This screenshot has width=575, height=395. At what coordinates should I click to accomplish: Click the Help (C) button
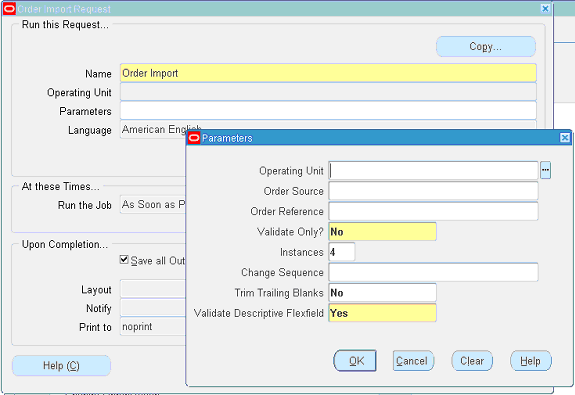pos(61,366)
